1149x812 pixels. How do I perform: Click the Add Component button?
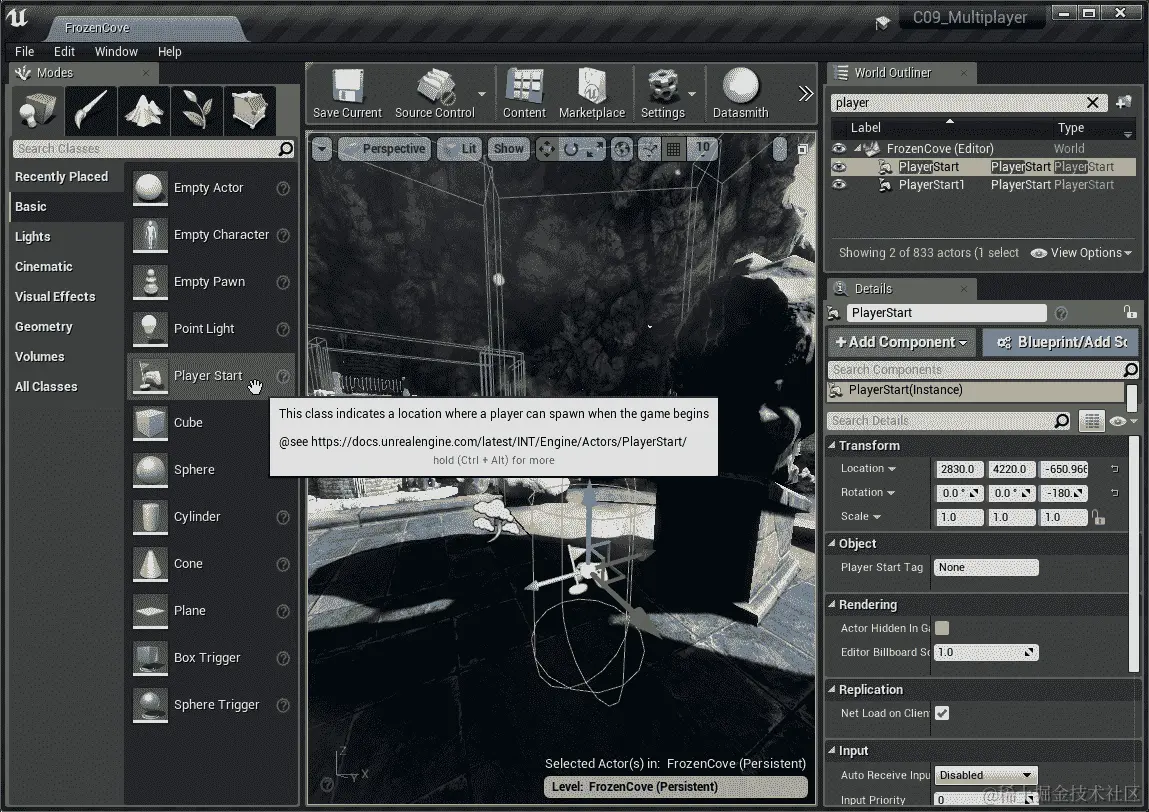901,342
